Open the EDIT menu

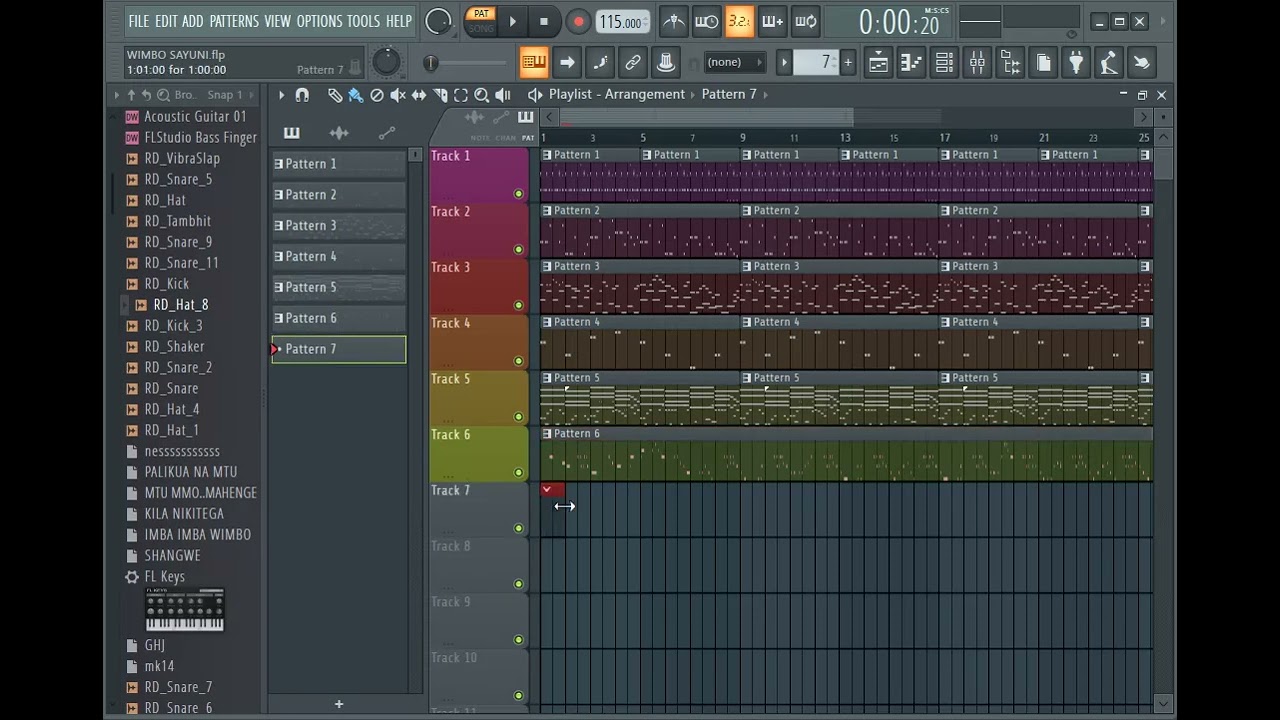pos(166,21)
